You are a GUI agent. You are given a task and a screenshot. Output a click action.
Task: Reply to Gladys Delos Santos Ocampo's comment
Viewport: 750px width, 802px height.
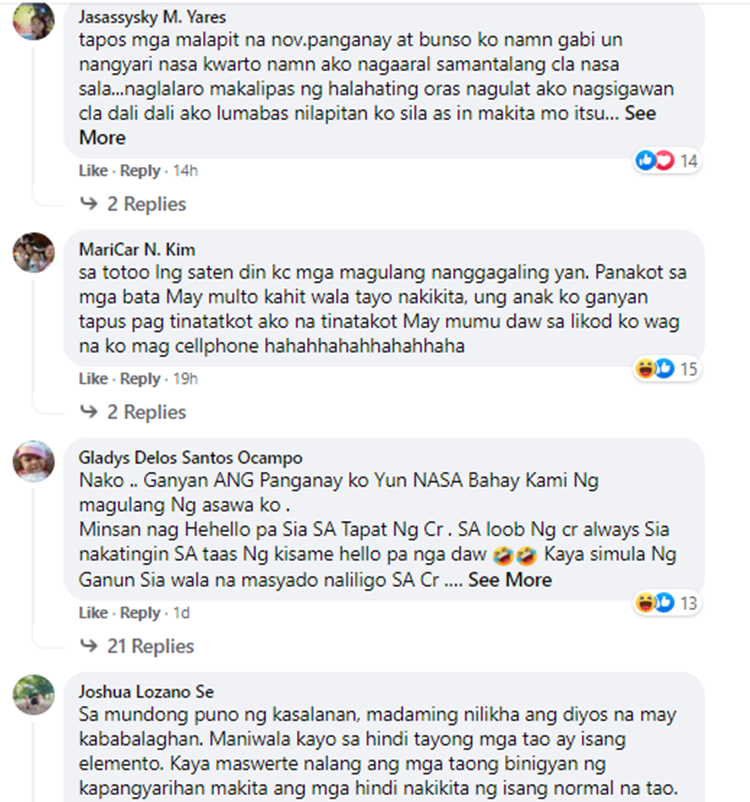coord(140,612)
